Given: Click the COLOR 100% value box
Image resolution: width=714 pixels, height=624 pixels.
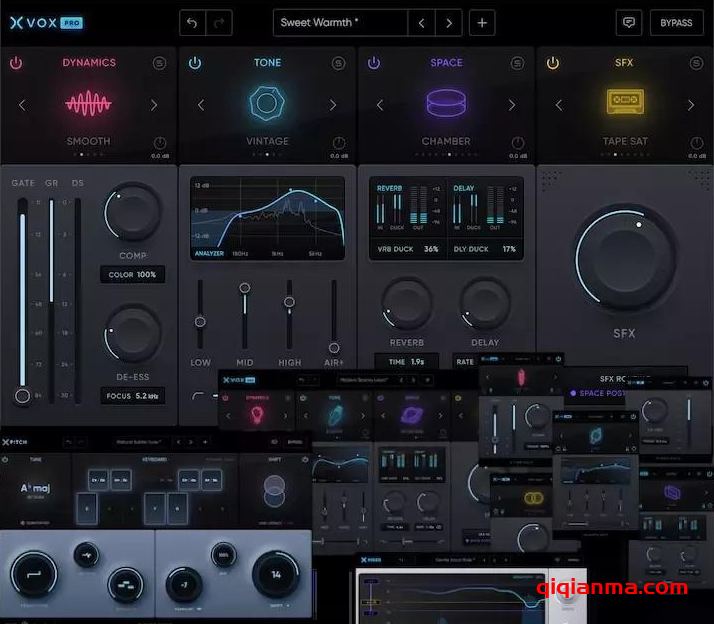Looking at the screenshot, I should [x=133, y=275].
